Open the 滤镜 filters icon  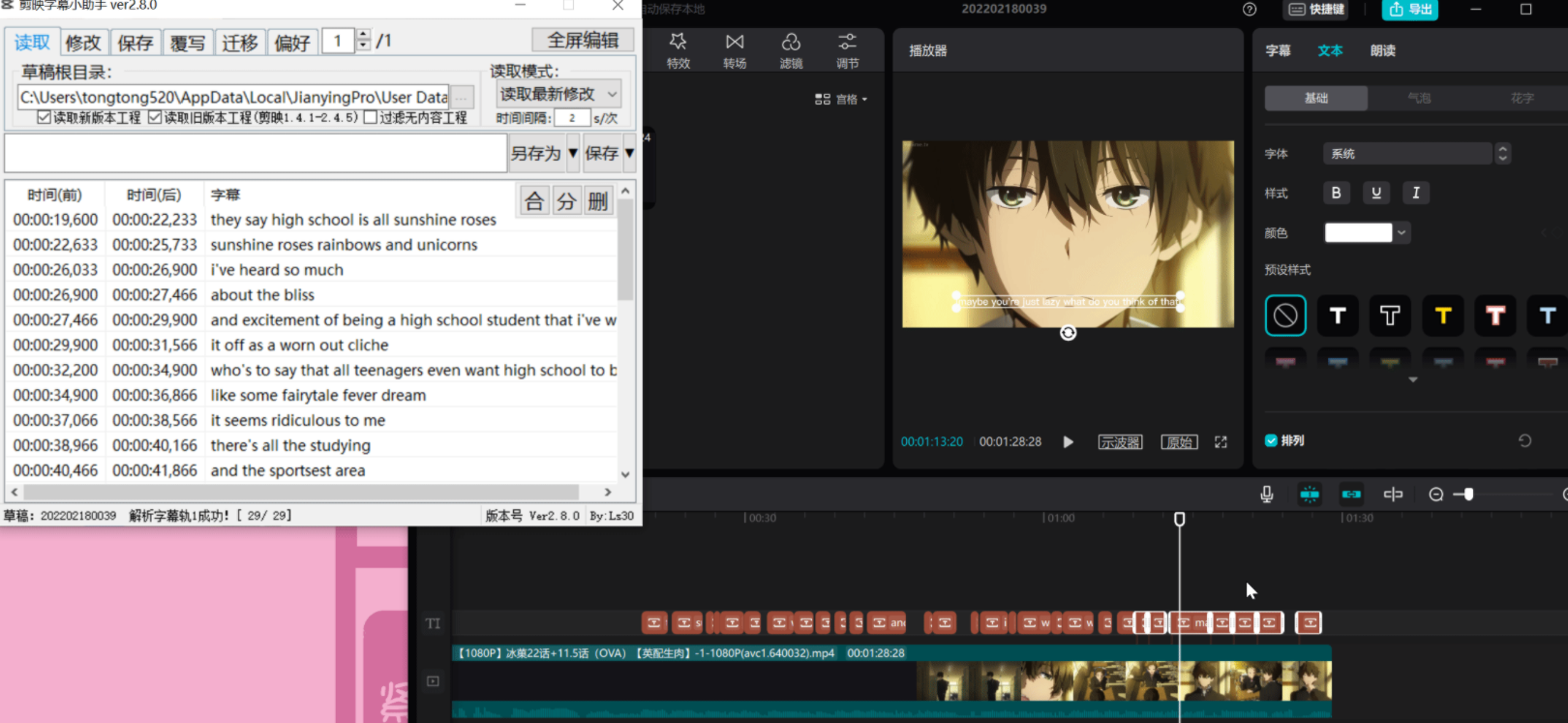[791, 50]
